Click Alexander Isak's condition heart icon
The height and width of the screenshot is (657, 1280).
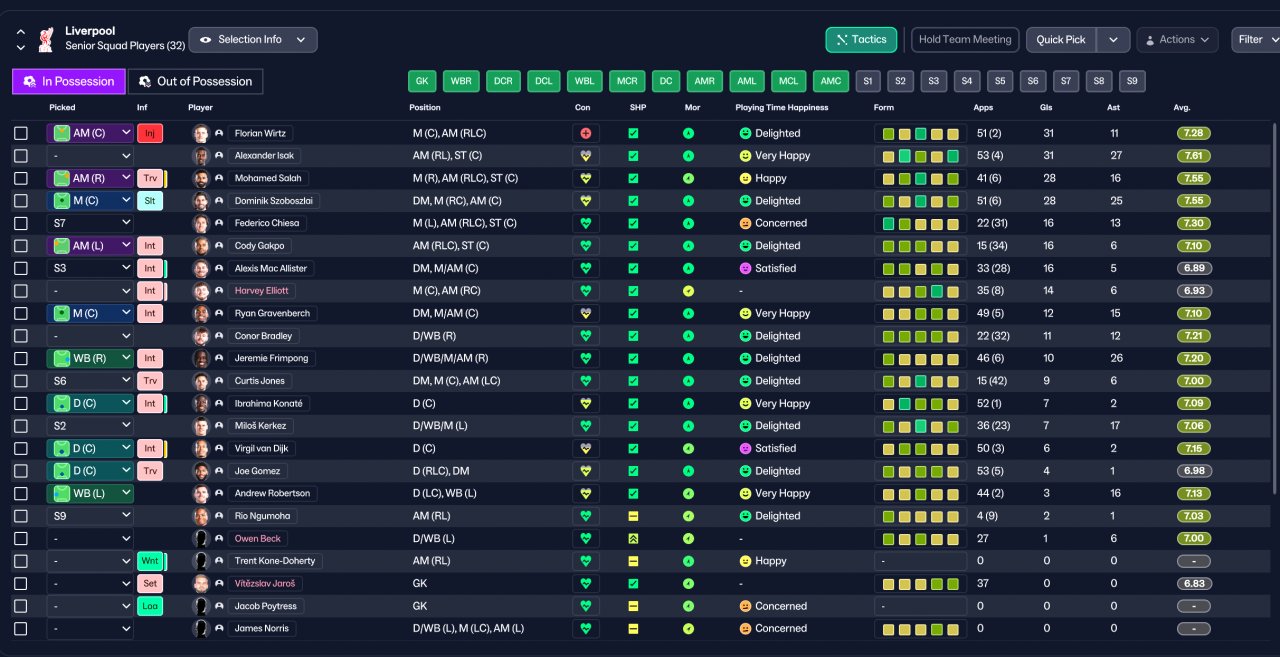[586, 156]
